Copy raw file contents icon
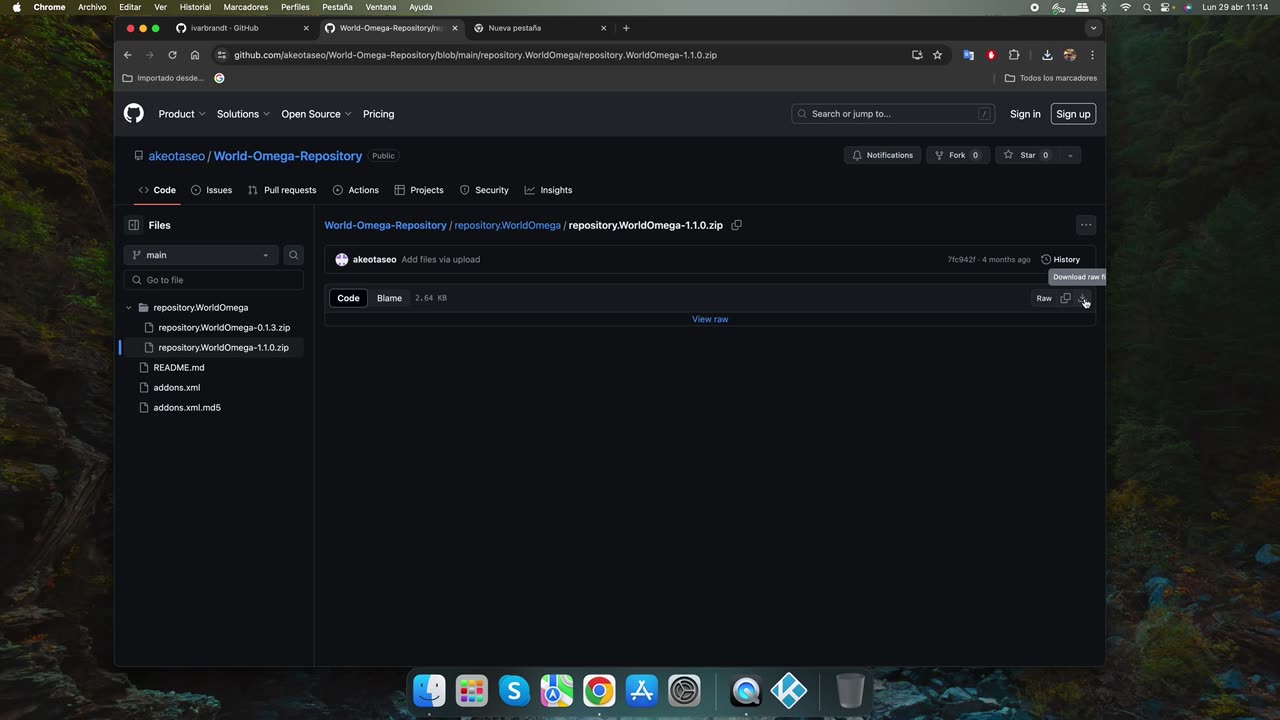Viewport: 1280px width, 720px height. (x=1065, y=298)
